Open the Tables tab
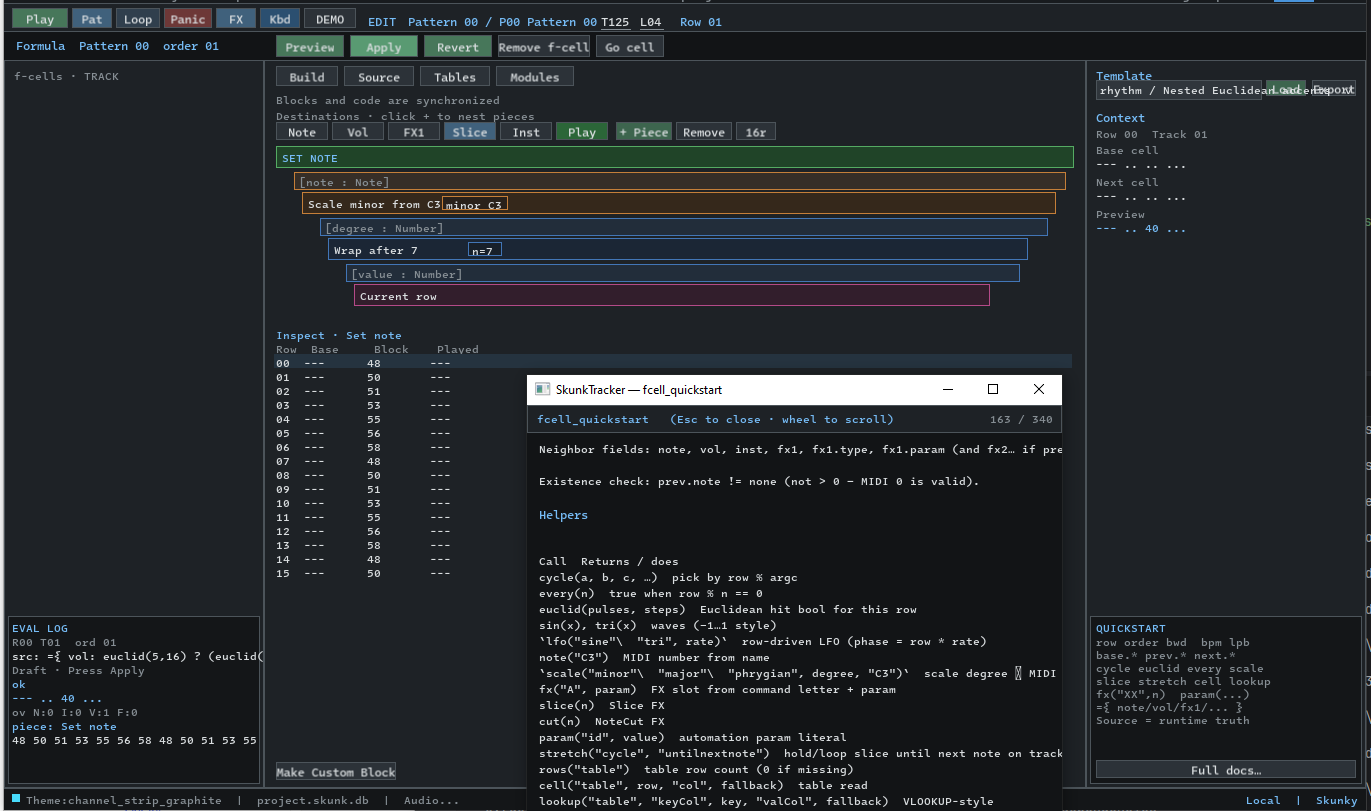The height and width of the screenshot is (811, 1371). 455,77
